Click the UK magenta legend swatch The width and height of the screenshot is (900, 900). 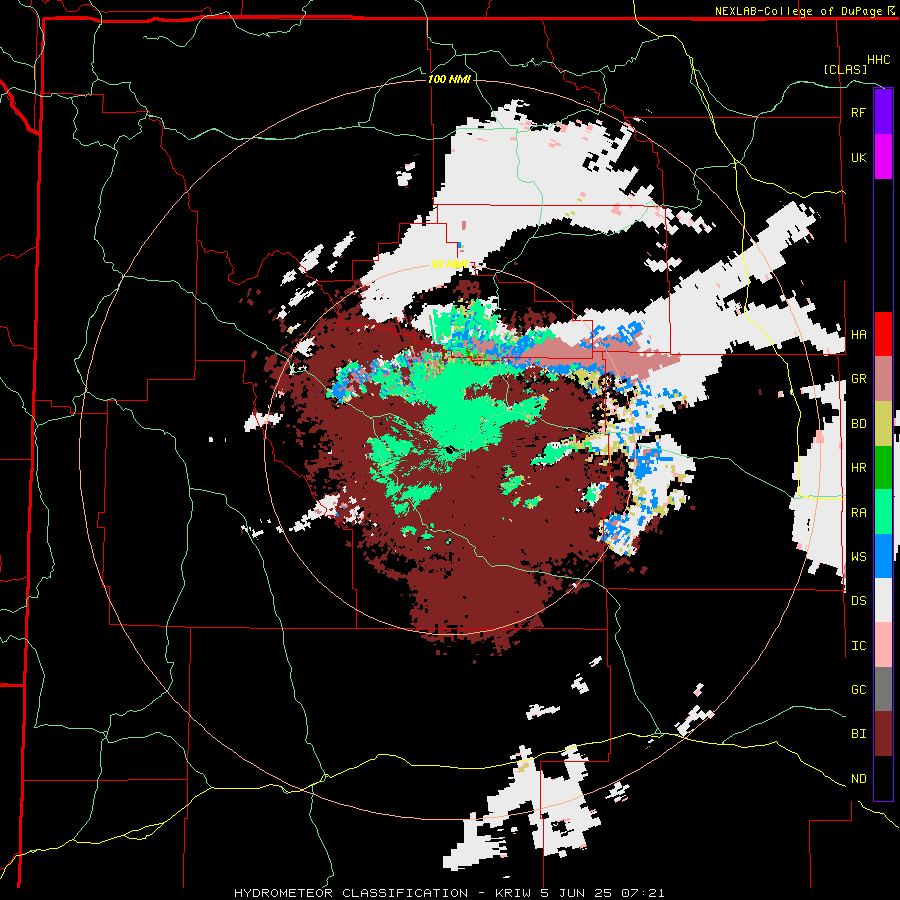(883, 157)
